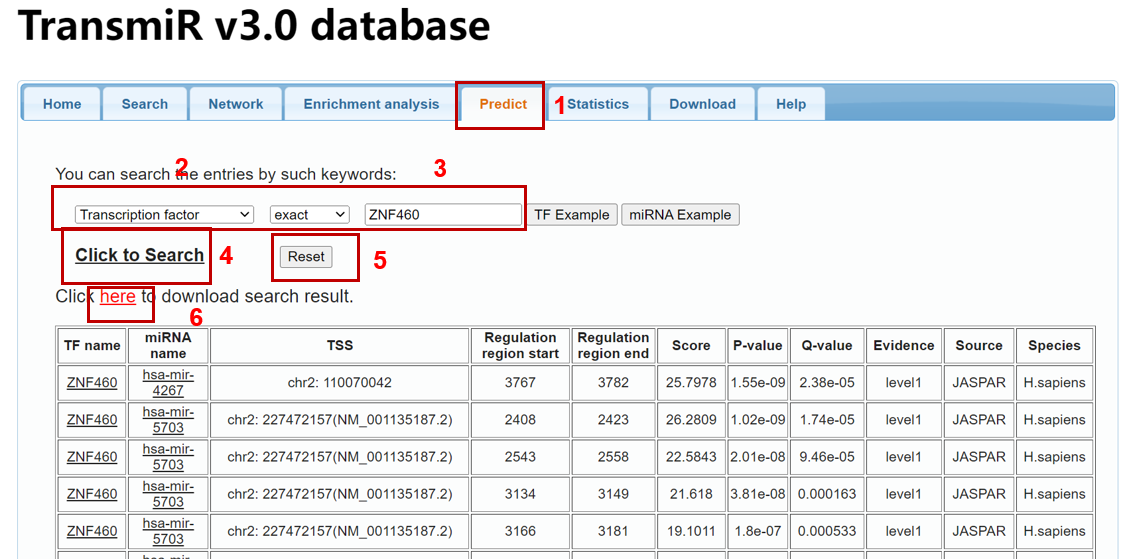This screenshot has width=1125, height=559.
Task: Click the Click to Search link
Action: point(140,255)
